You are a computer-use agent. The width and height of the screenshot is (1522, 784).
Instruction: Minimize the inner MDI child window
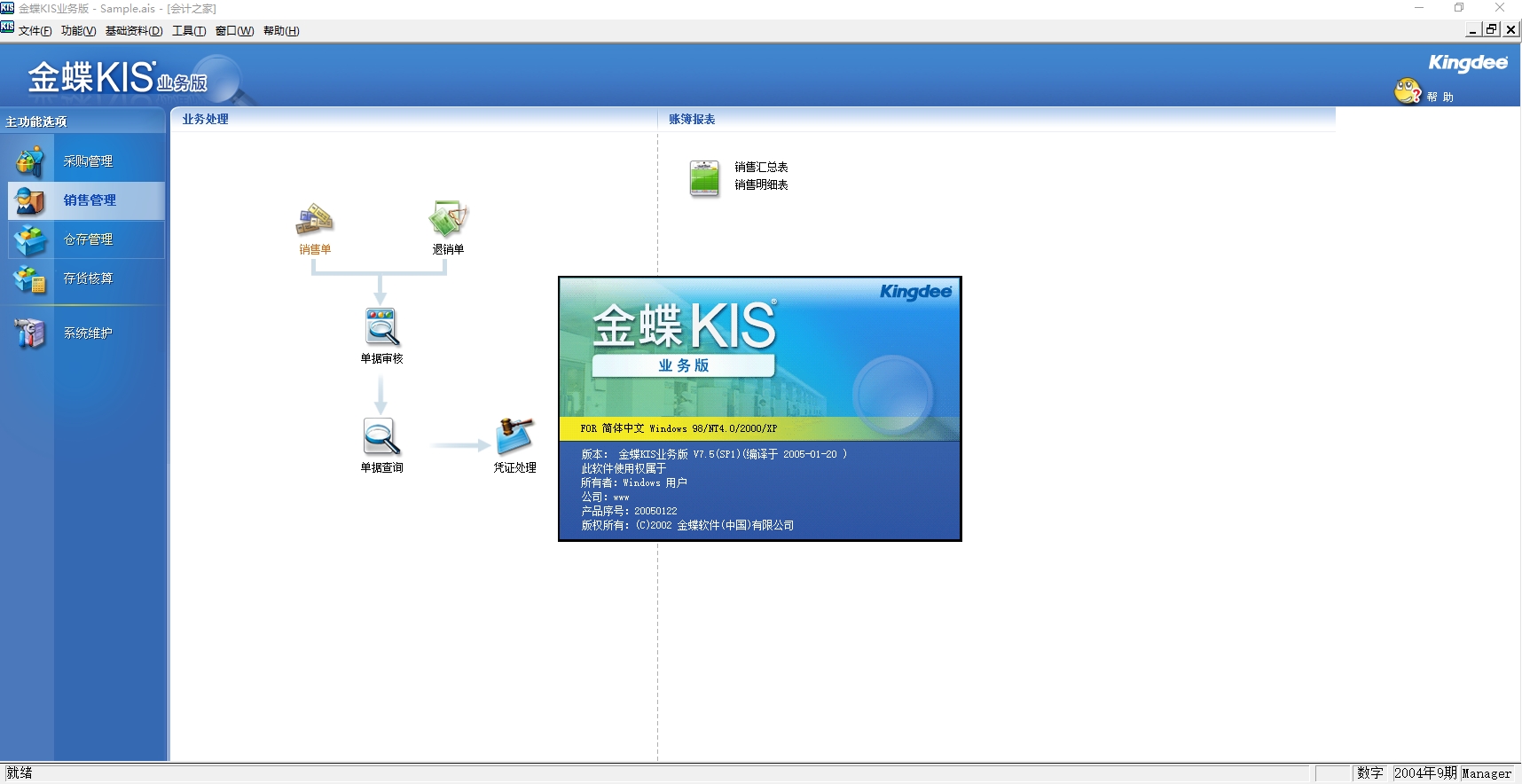tap(1473, 29)
